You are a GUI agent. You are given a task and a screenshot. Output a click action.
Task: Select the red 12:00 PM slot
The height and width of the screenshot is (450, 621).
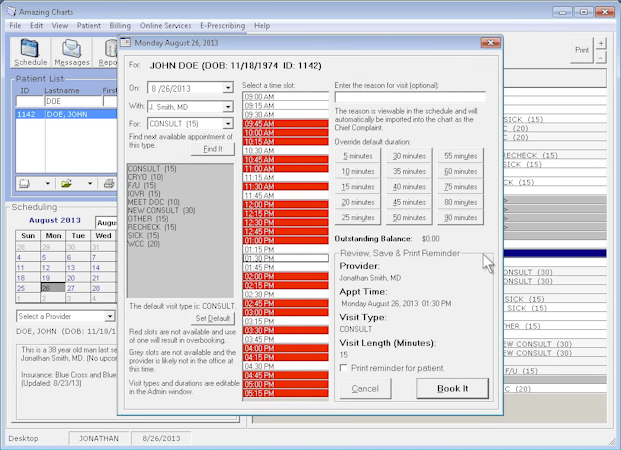click(286, 204)
